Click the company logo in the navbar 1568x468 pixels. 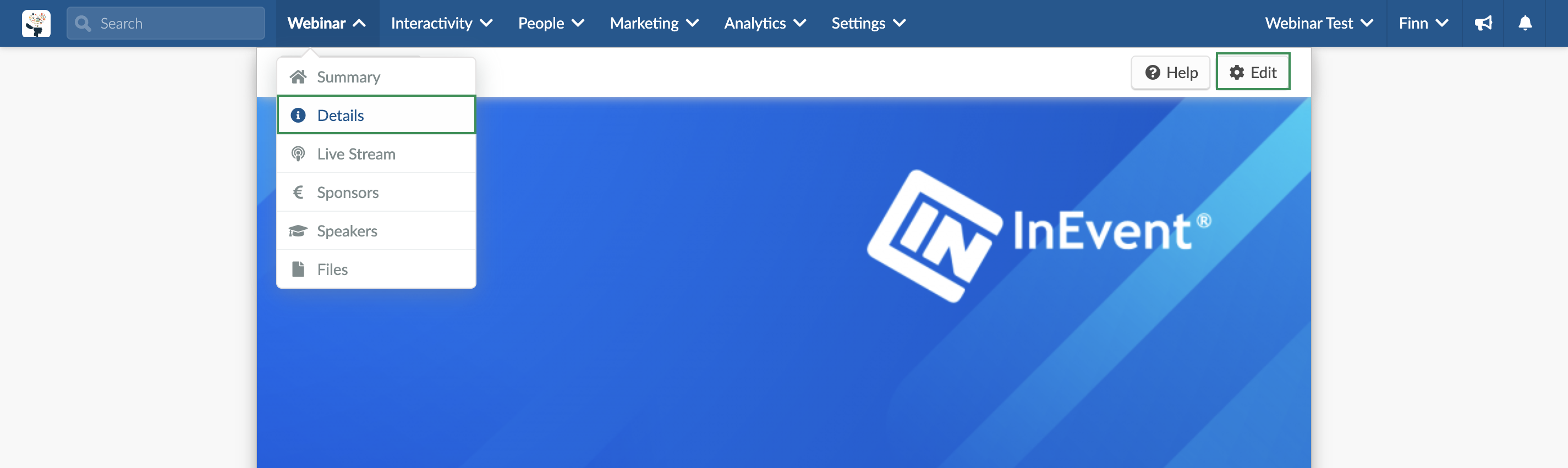[36, 23]
